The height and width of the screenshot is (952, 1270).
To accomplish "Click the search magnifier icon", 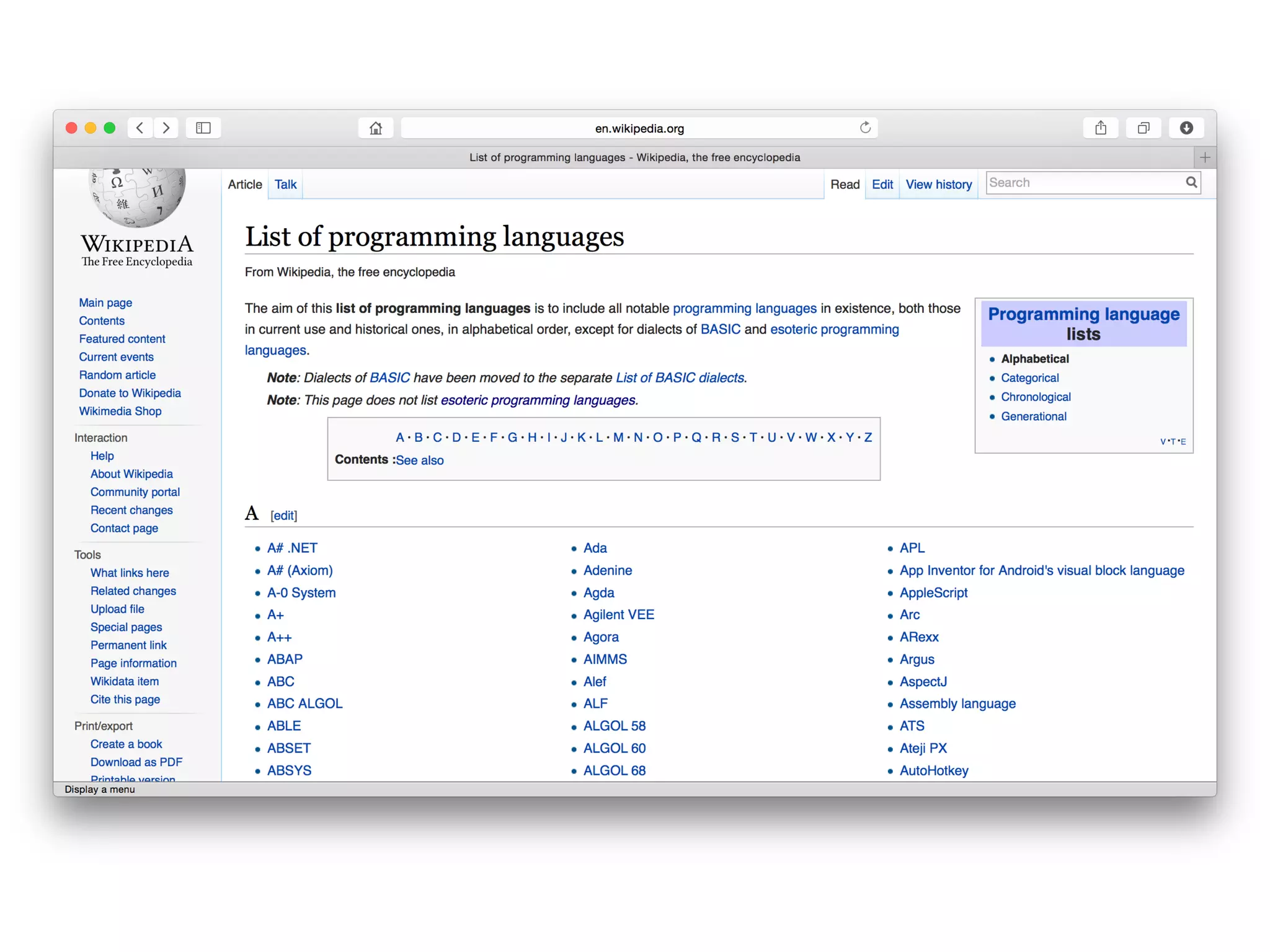I will 1191,182.
